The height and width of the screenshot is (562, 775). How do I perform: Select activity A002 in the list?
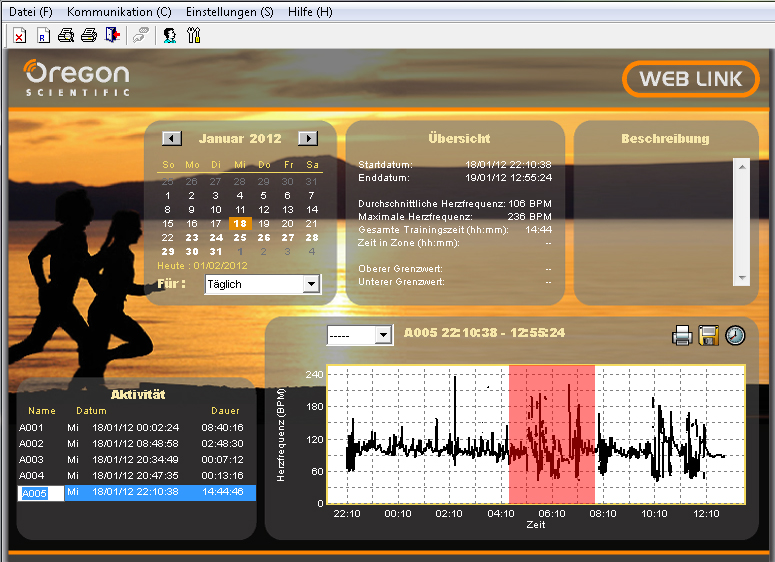pos(136,444)
